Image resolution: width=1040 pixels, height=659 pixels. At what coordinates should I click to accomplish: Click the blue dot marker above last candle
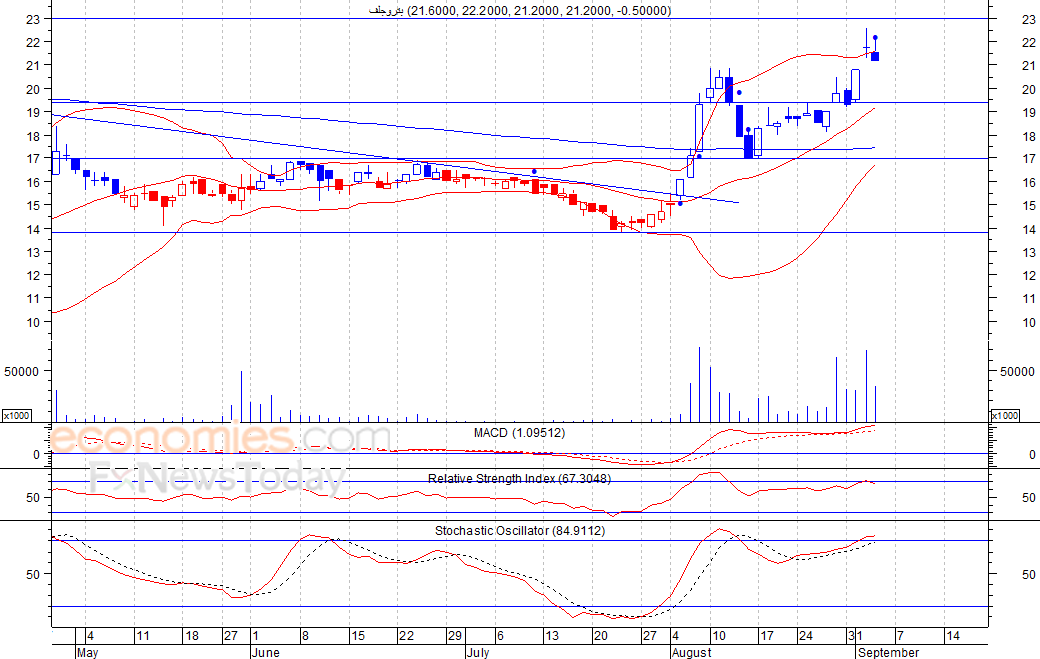876,38
